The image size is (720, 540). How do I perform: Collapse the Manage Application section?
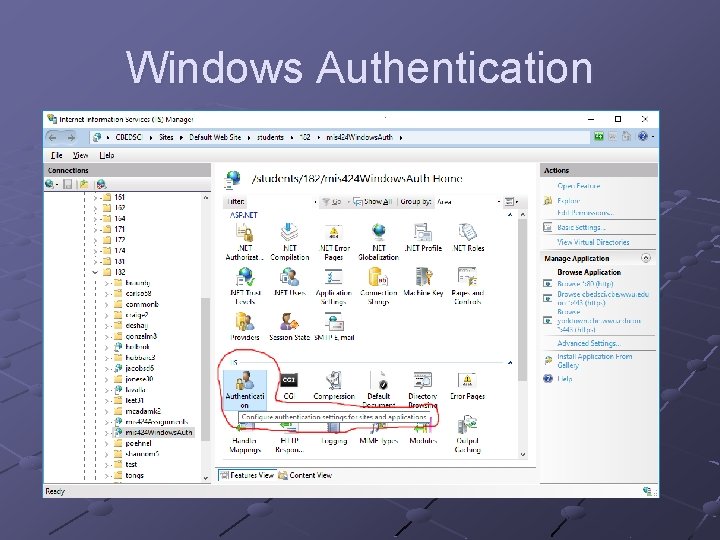click(x=646, y=258)
